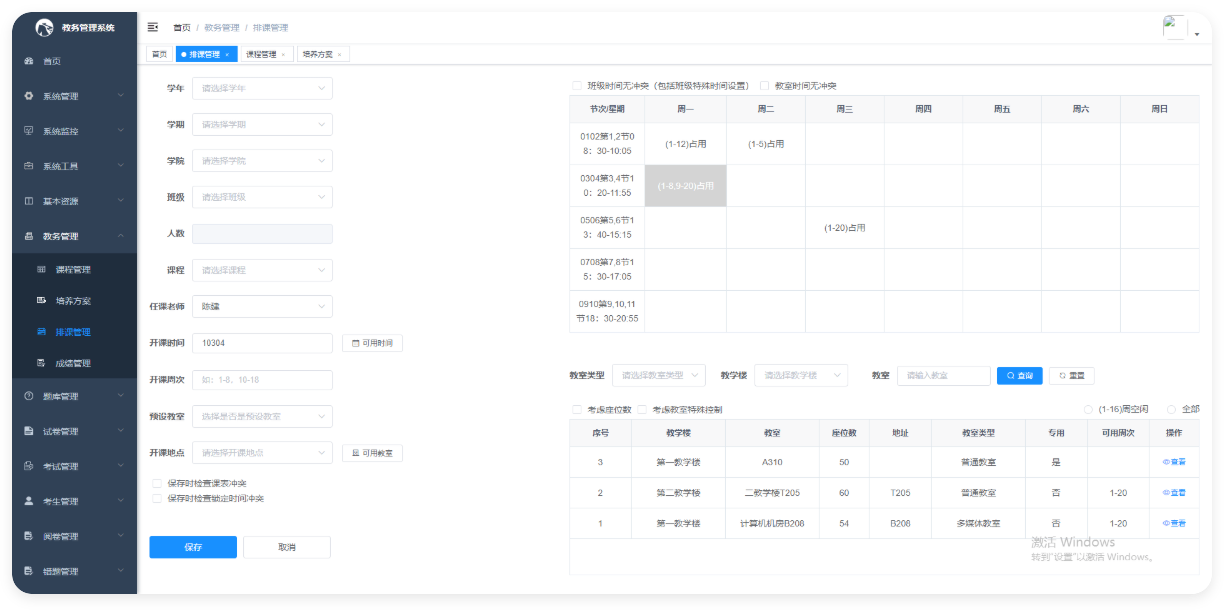Switch to the 首页 page tab
Image resolution: width=1224 pixels, height=610 pixels.
pos(159,54)
